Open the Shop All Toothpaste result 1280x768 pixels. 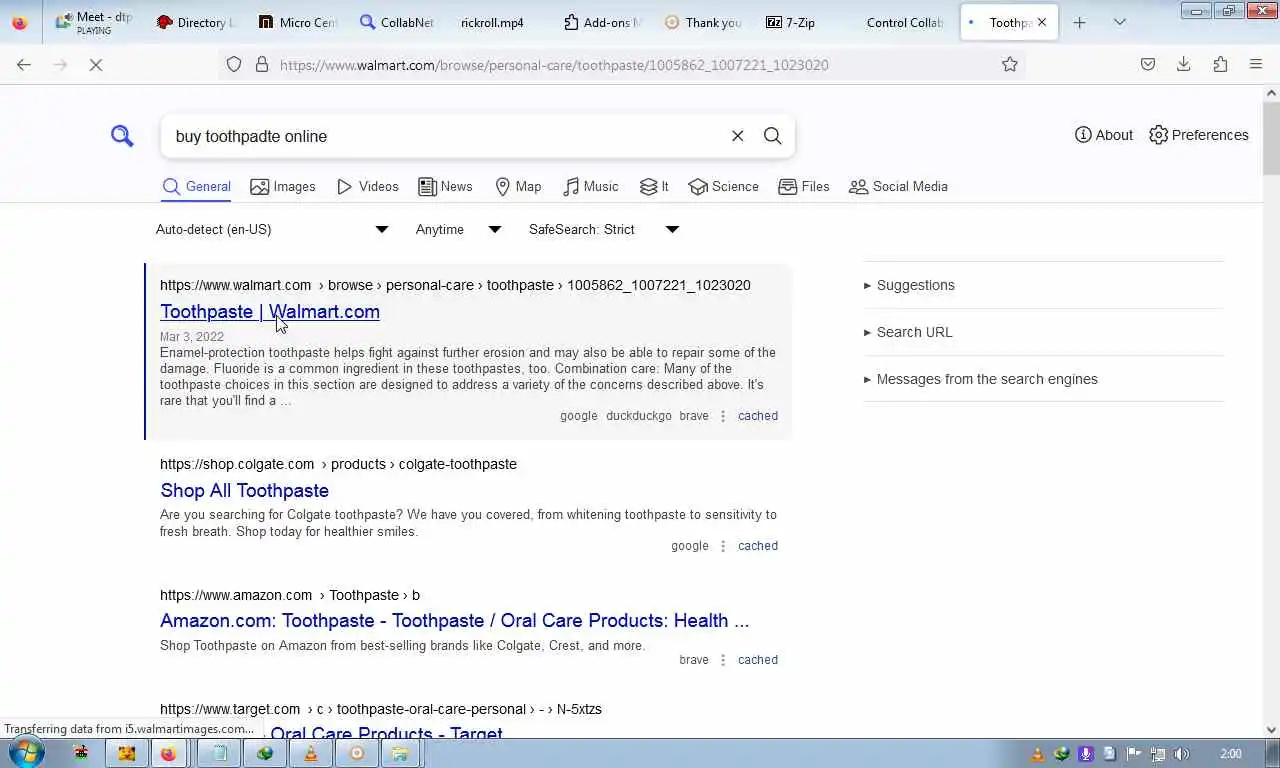click(244, 490)
